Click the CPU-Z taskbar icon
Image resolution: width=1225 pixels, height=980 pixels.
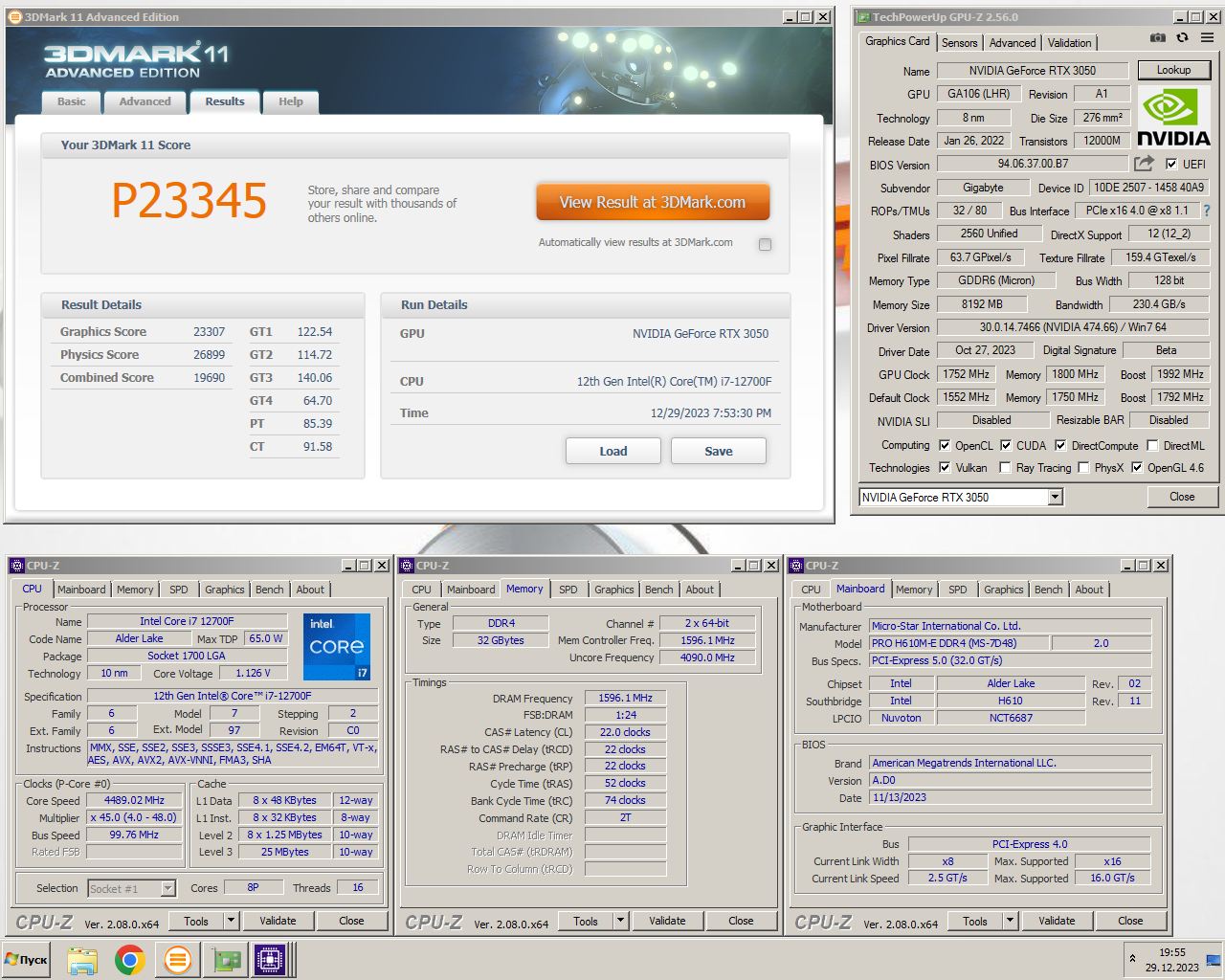pos(271,960)
